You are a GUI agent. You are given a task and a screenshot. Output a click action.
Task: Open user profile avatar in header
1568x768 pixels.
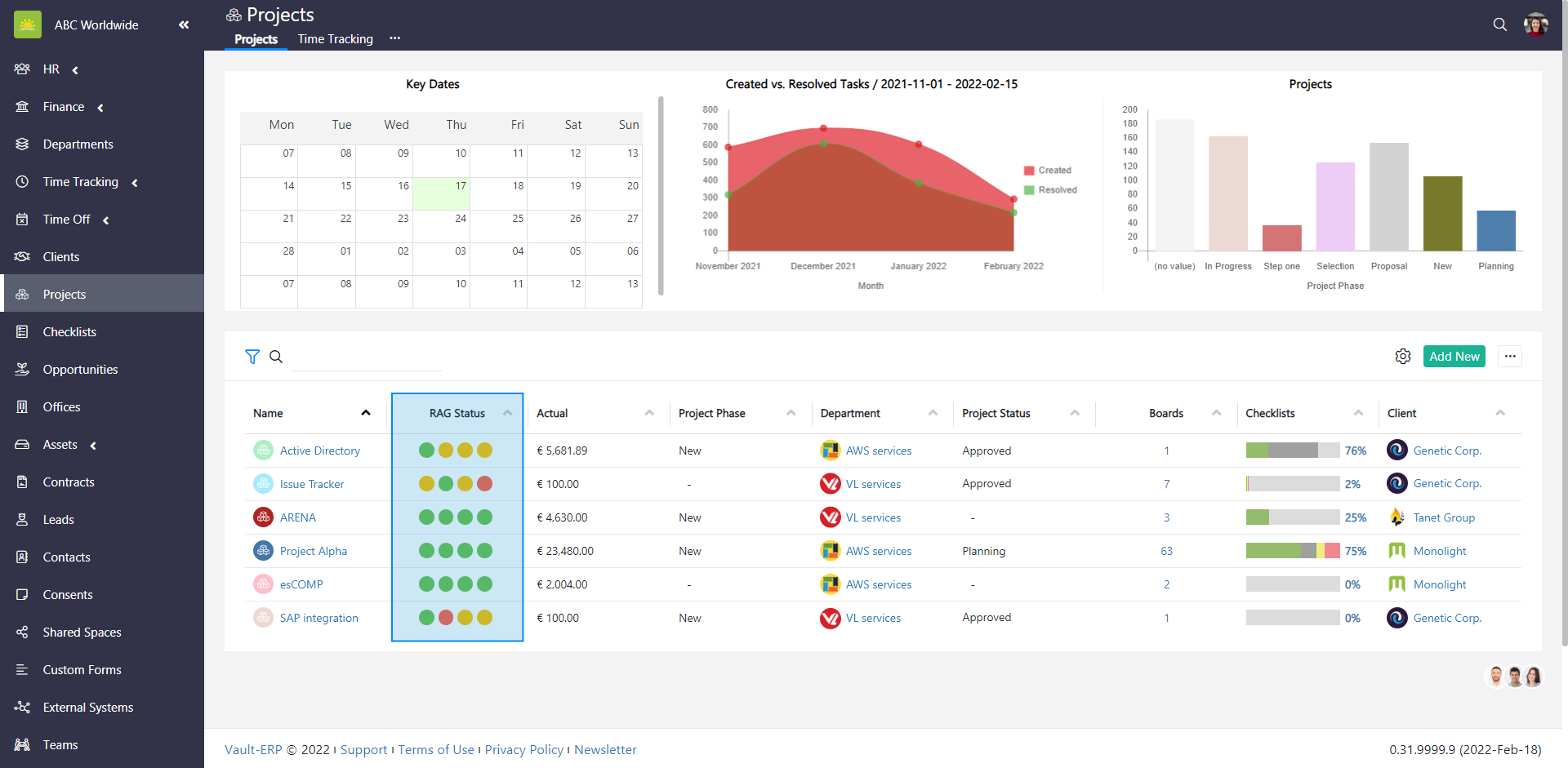(x=1535, y=24)
